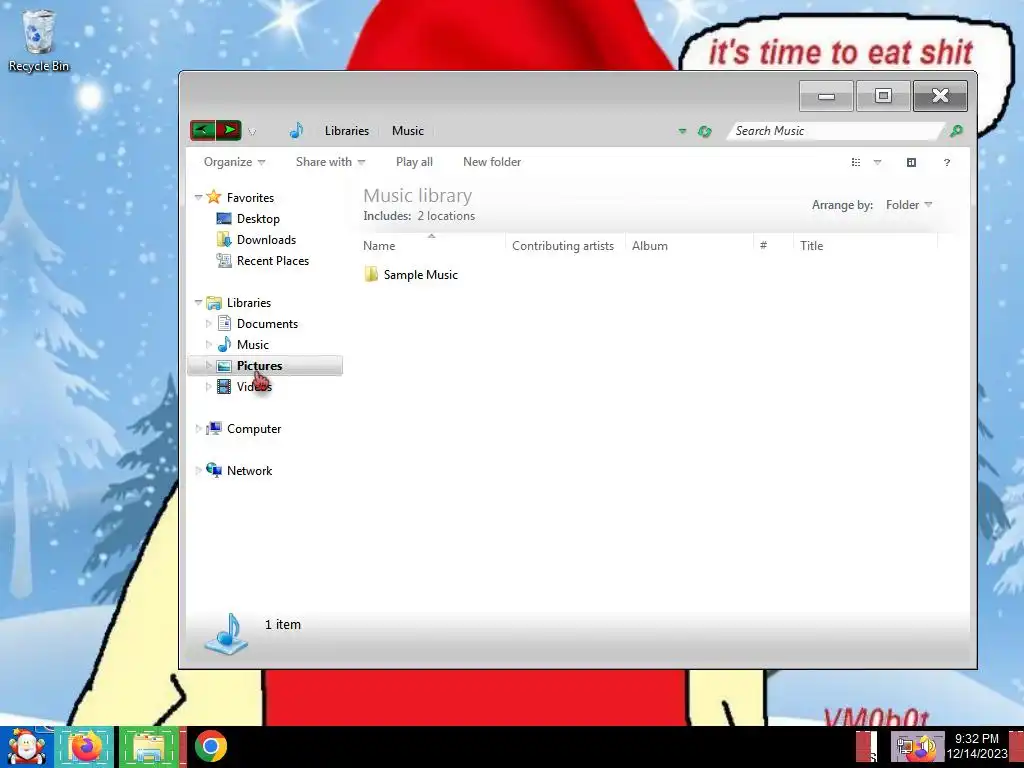The height and width of the screenshot is (768, 1024).
Task: Click the green Forward arrow button
Action: [x=229, y=130]
